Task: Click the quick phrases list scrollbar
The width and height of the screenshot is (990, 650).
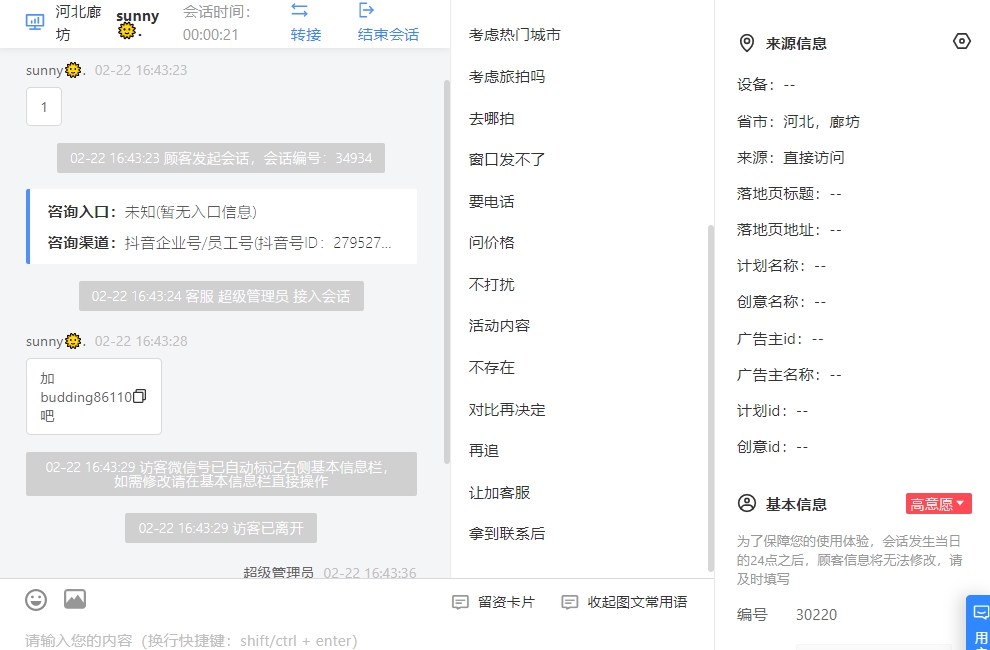Action: coord(710,398)
